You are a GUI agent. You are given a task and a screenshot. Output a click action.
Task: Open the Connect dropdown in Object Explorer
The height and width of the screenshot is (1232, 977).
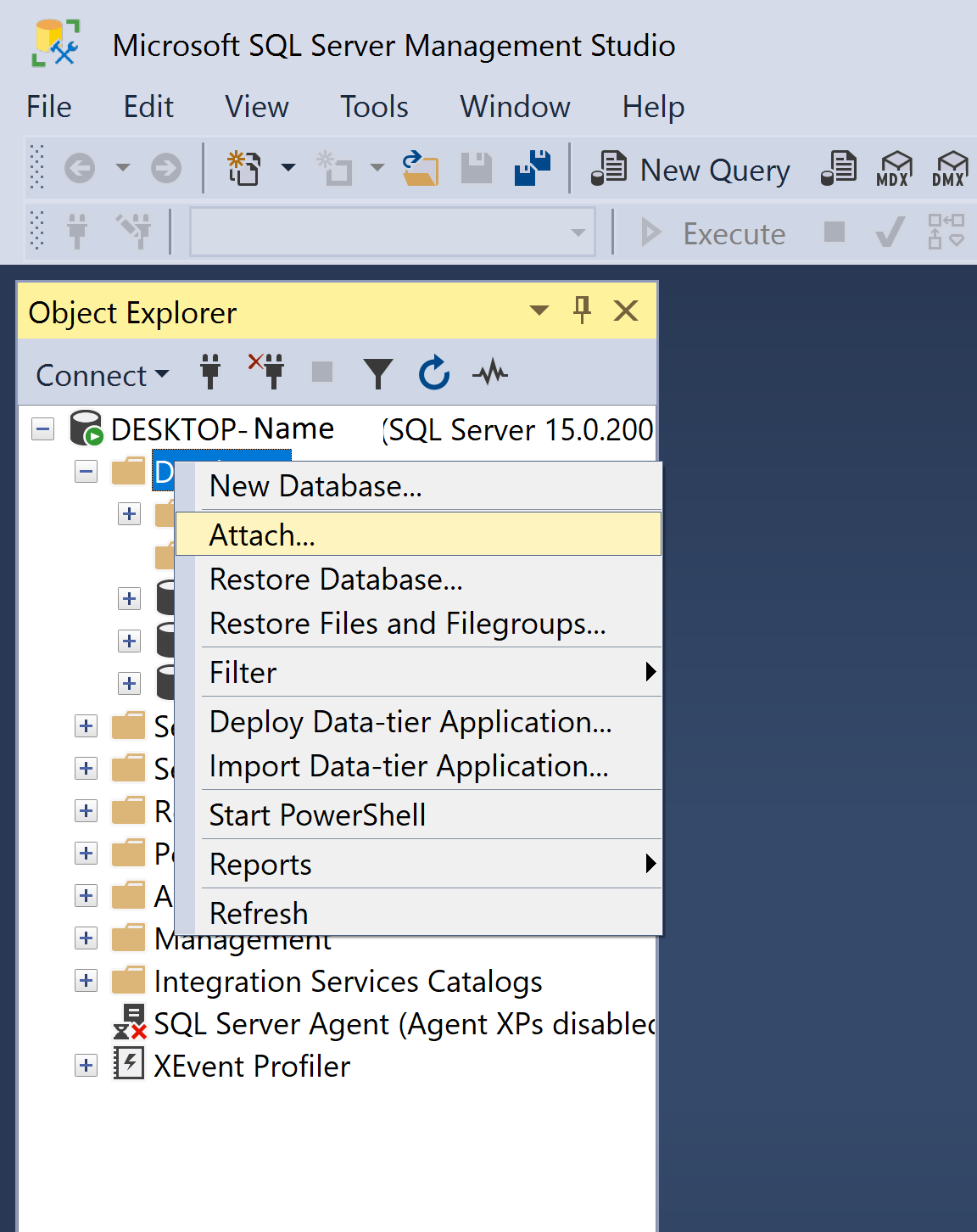(103, 375)
